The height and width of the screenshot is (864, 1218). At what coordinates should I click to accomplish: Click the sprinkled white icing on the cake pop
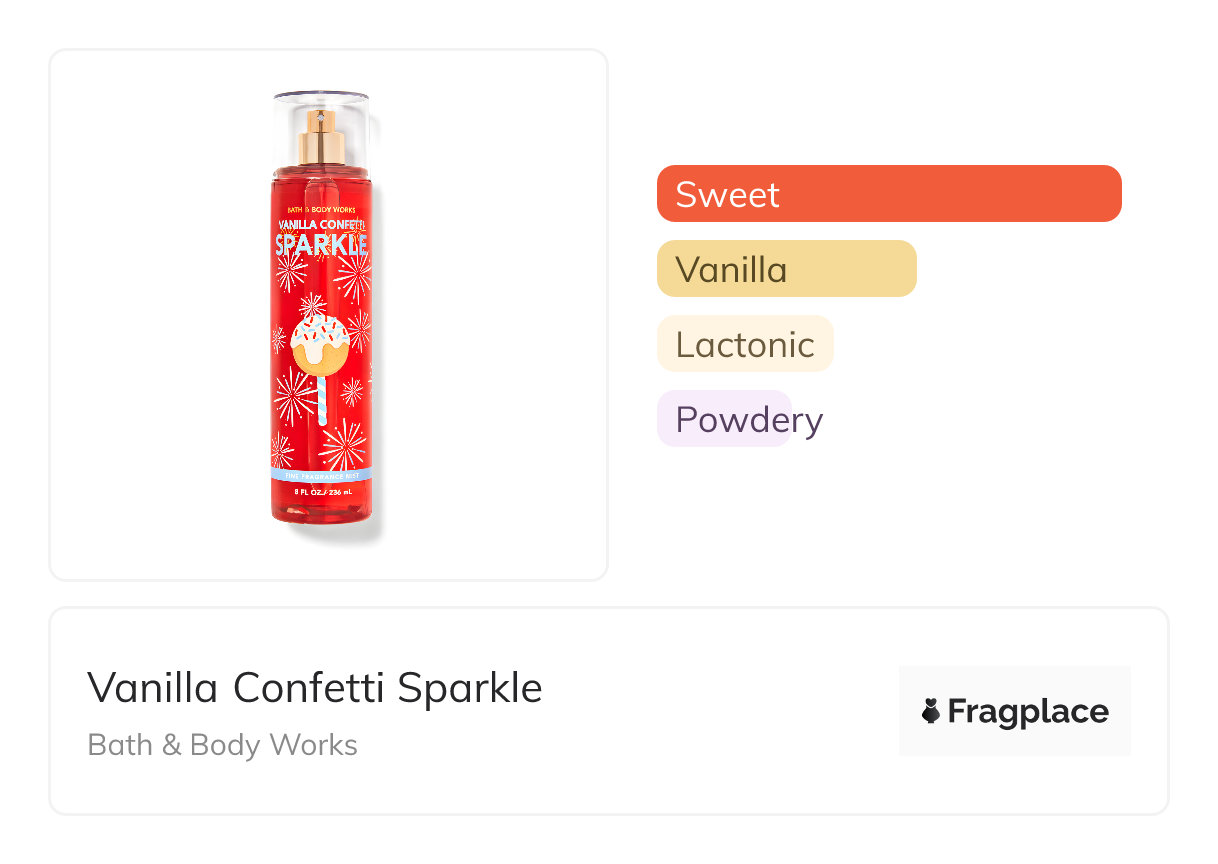pyautogui.click(x=320, y=338)
